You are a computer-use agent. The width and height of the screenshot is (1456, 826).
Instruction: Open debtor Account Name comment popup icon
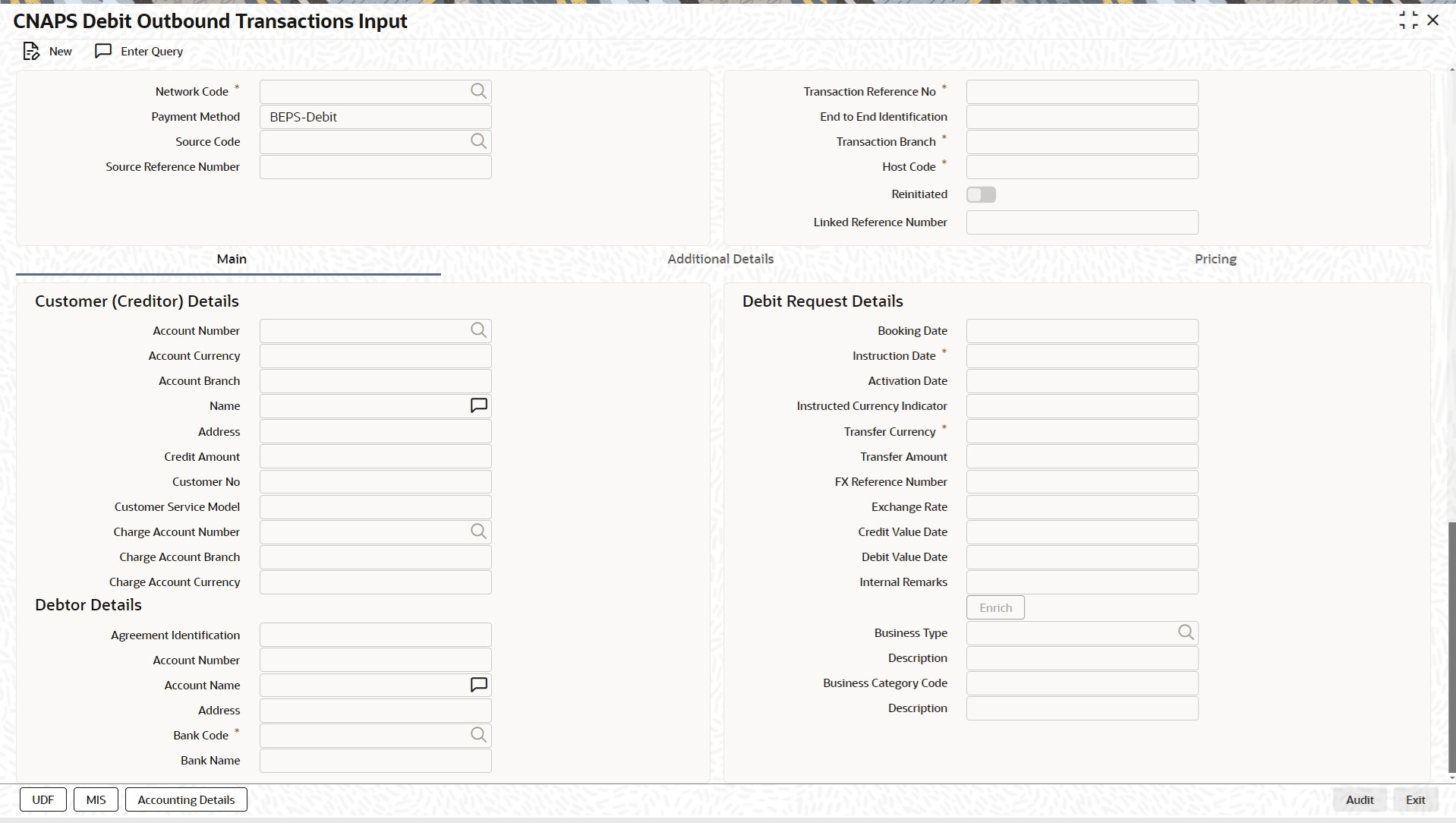click(x=478, y=685)
